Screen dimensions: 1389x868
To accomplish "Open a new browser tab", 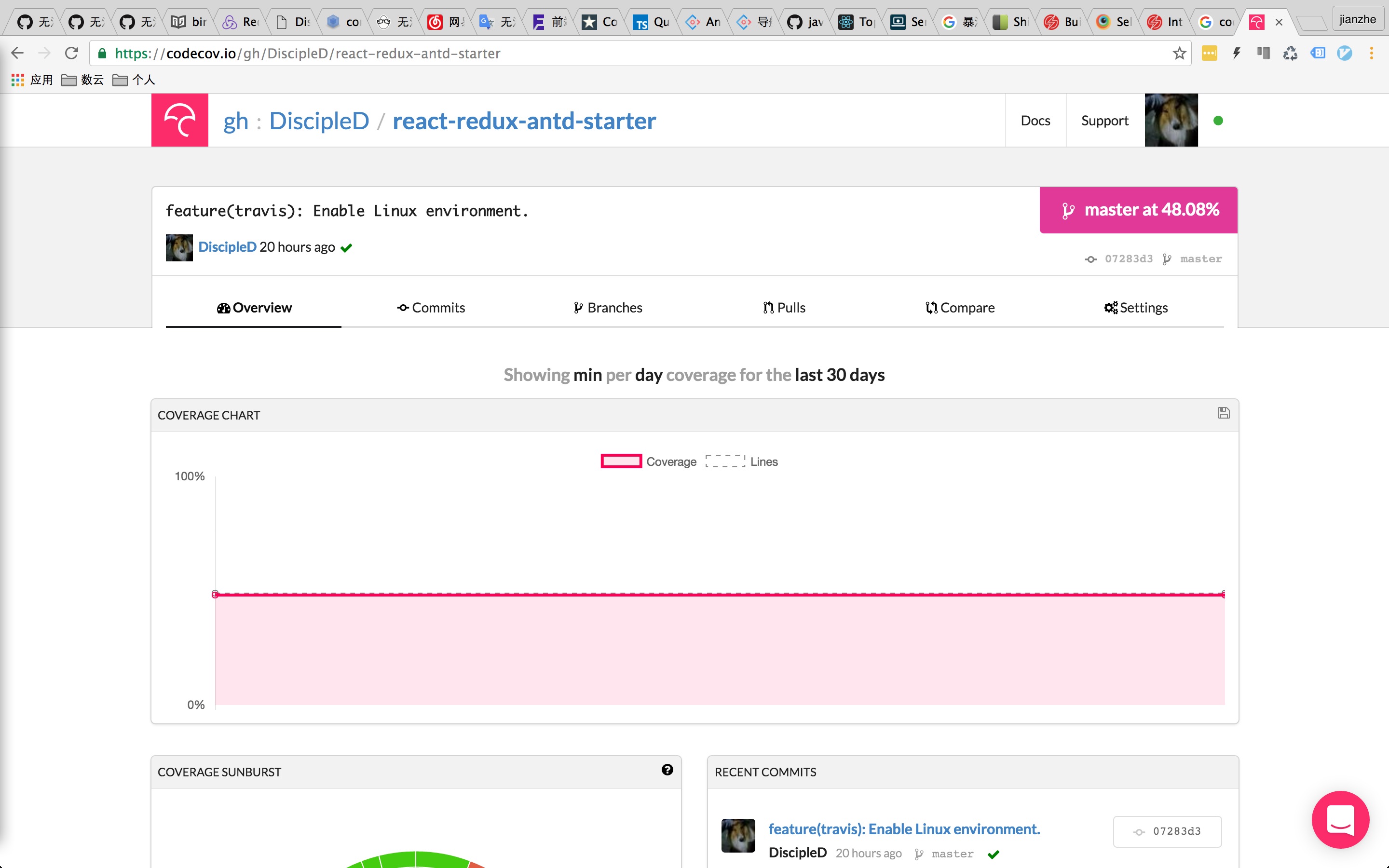I will click(1312, 23).
